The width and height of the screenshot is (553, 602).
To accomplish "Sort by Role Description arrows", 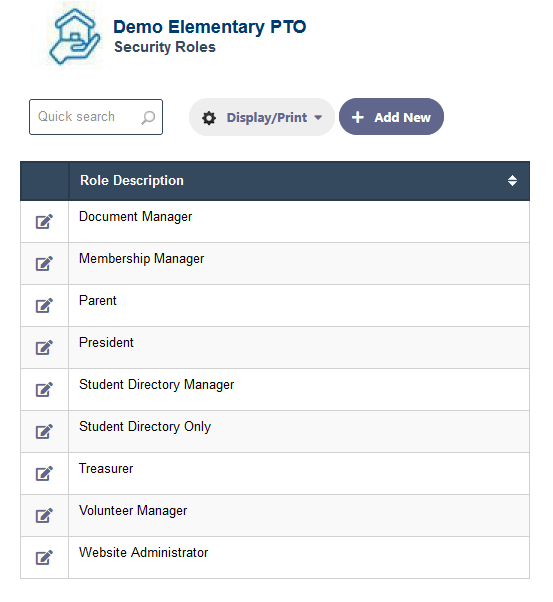I will pyautogui.click(x=512, y=180).
